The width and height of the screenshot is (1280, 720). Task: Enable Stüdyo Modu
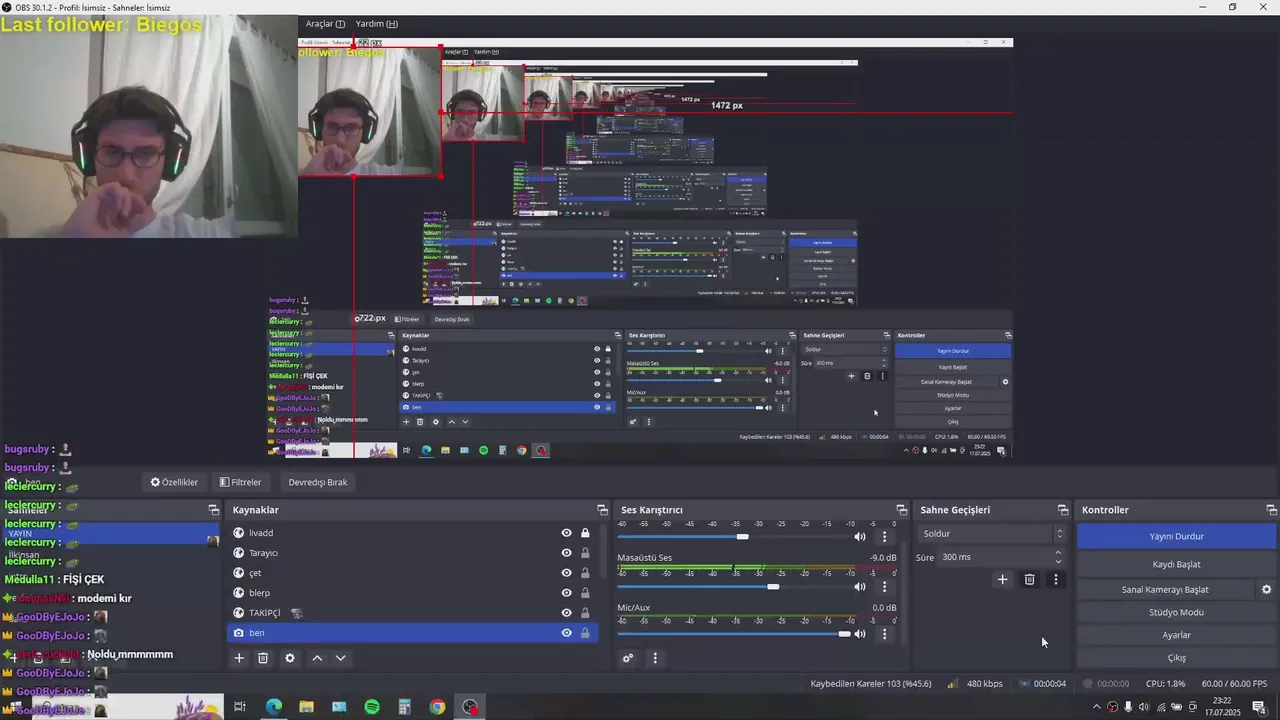click(x=1176, y=612)
